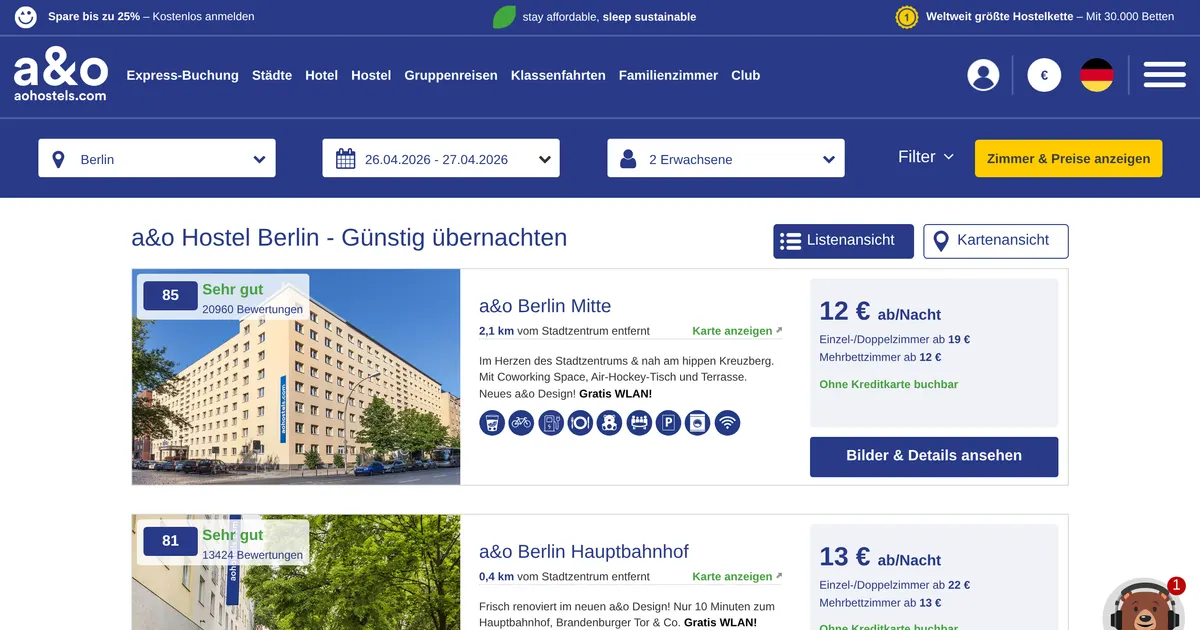Open the 2 Erwachsene guests dropdown
This screenshot has height=630, width=1200.
pyautogui.click(x=726, y=158)
